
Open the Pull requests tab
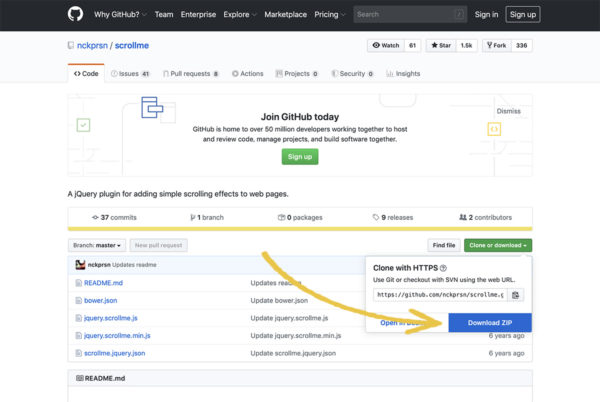coord(193,73)
